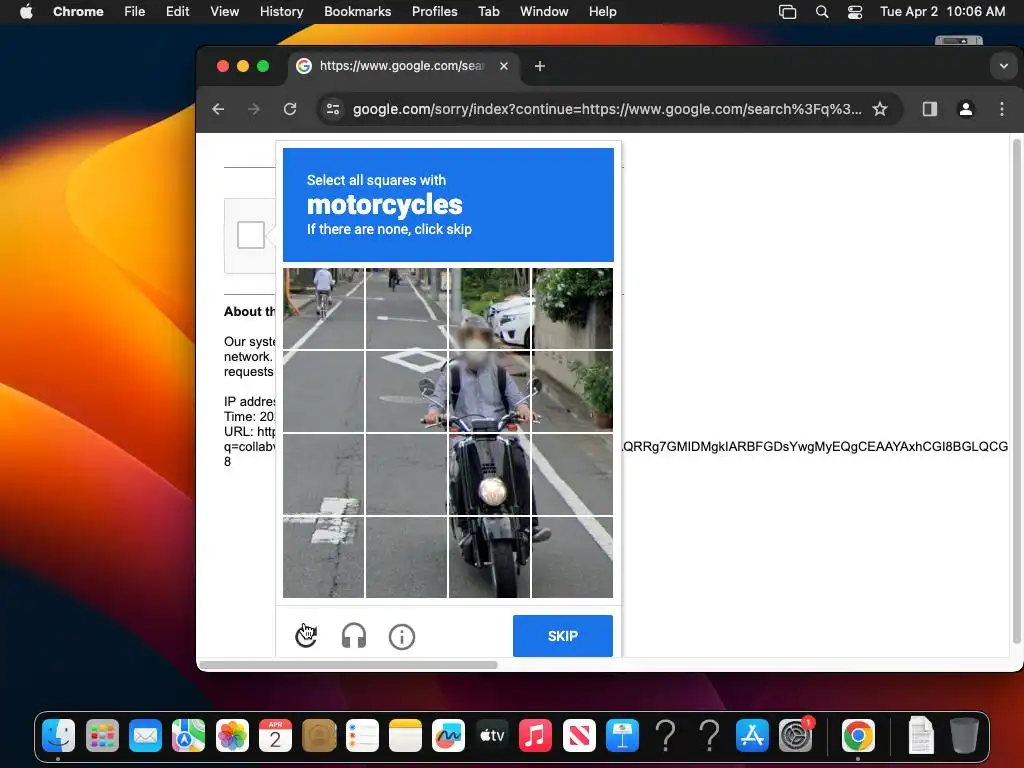Open the captcha help info icon
The height and width of the screenshot is (768, 1024).
[x=402, y=636]
